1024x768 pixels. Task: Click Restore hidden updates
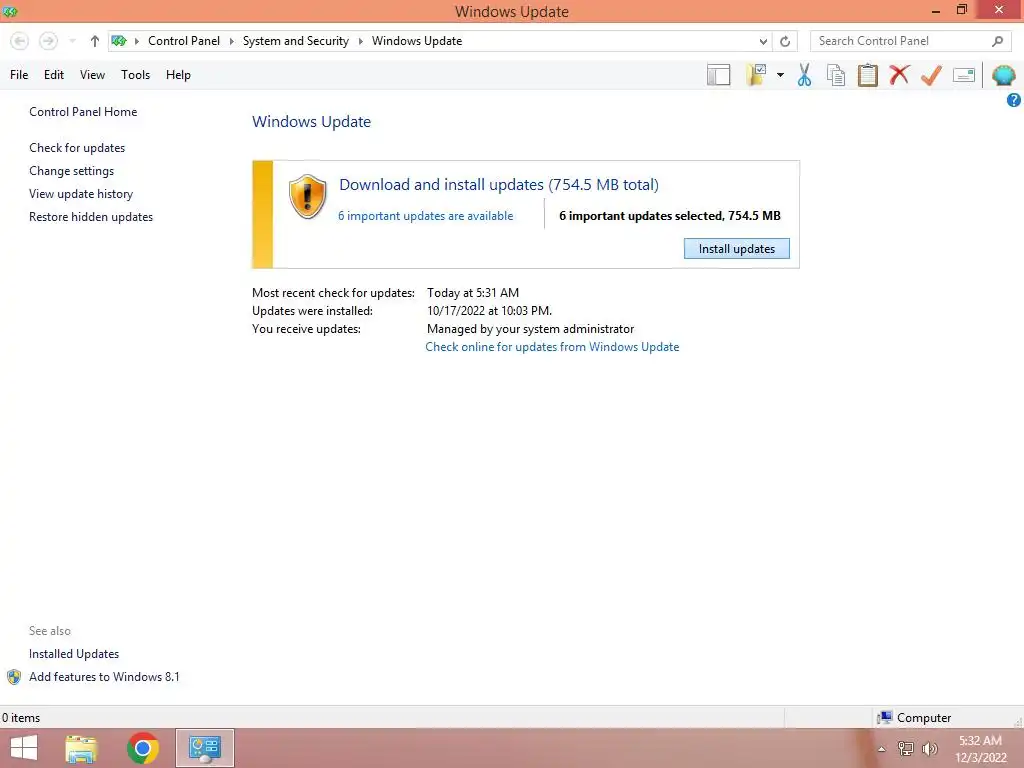[x=91, y=217]
